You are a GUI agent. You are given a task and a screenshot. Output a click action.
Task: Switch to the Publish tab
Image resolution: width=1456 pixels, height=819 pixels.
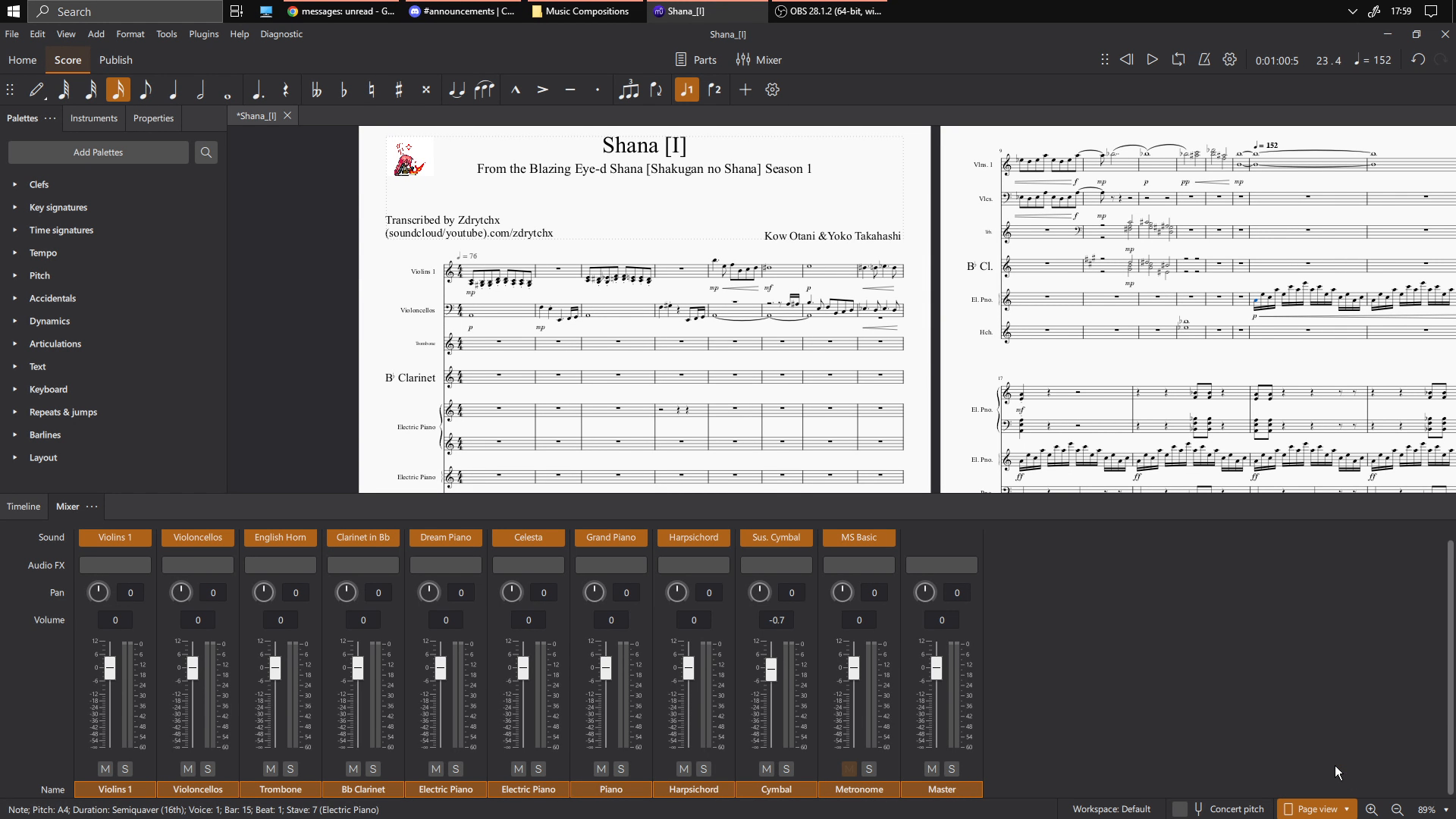tap(115, 60)
